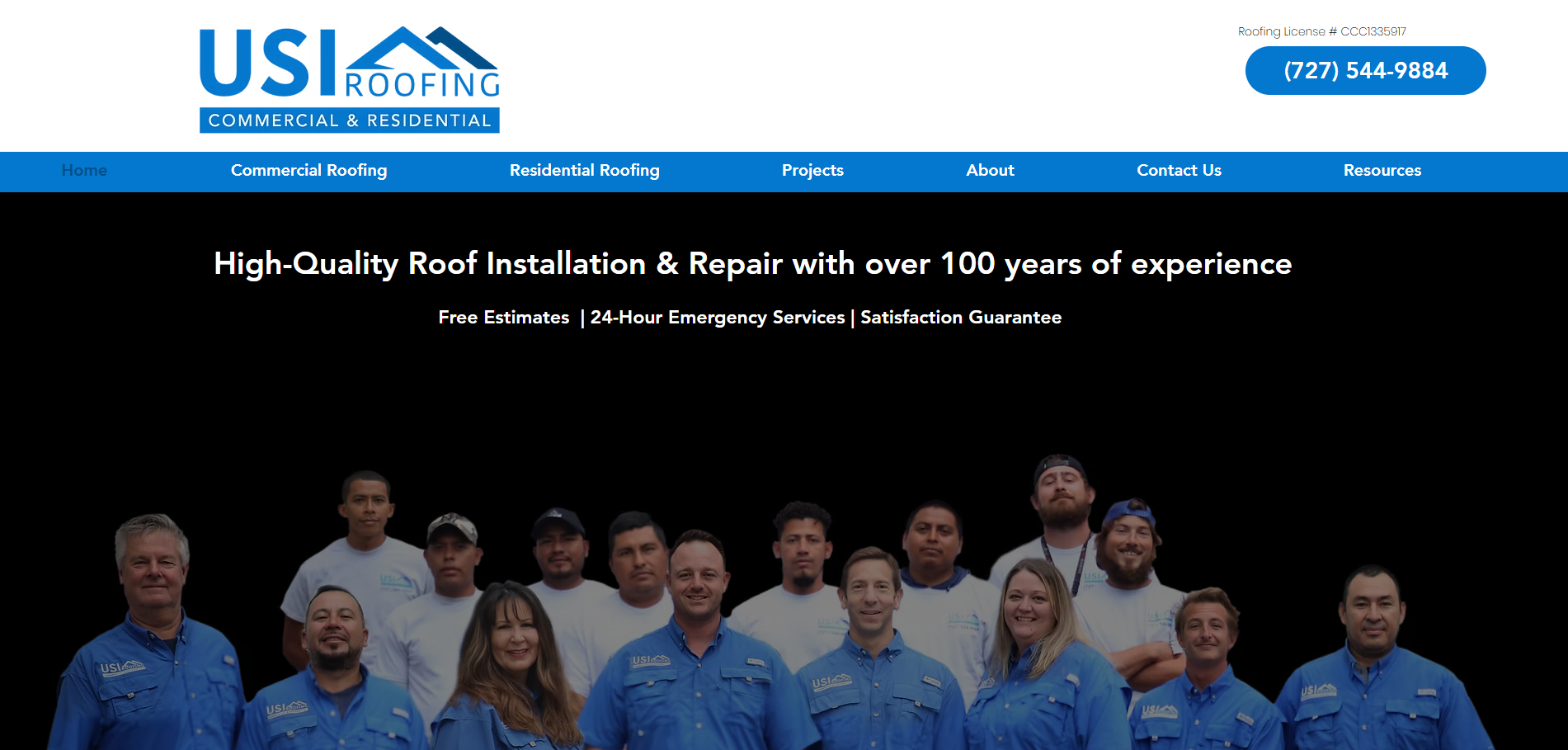Open the About menu item

(x=990, y=171)
